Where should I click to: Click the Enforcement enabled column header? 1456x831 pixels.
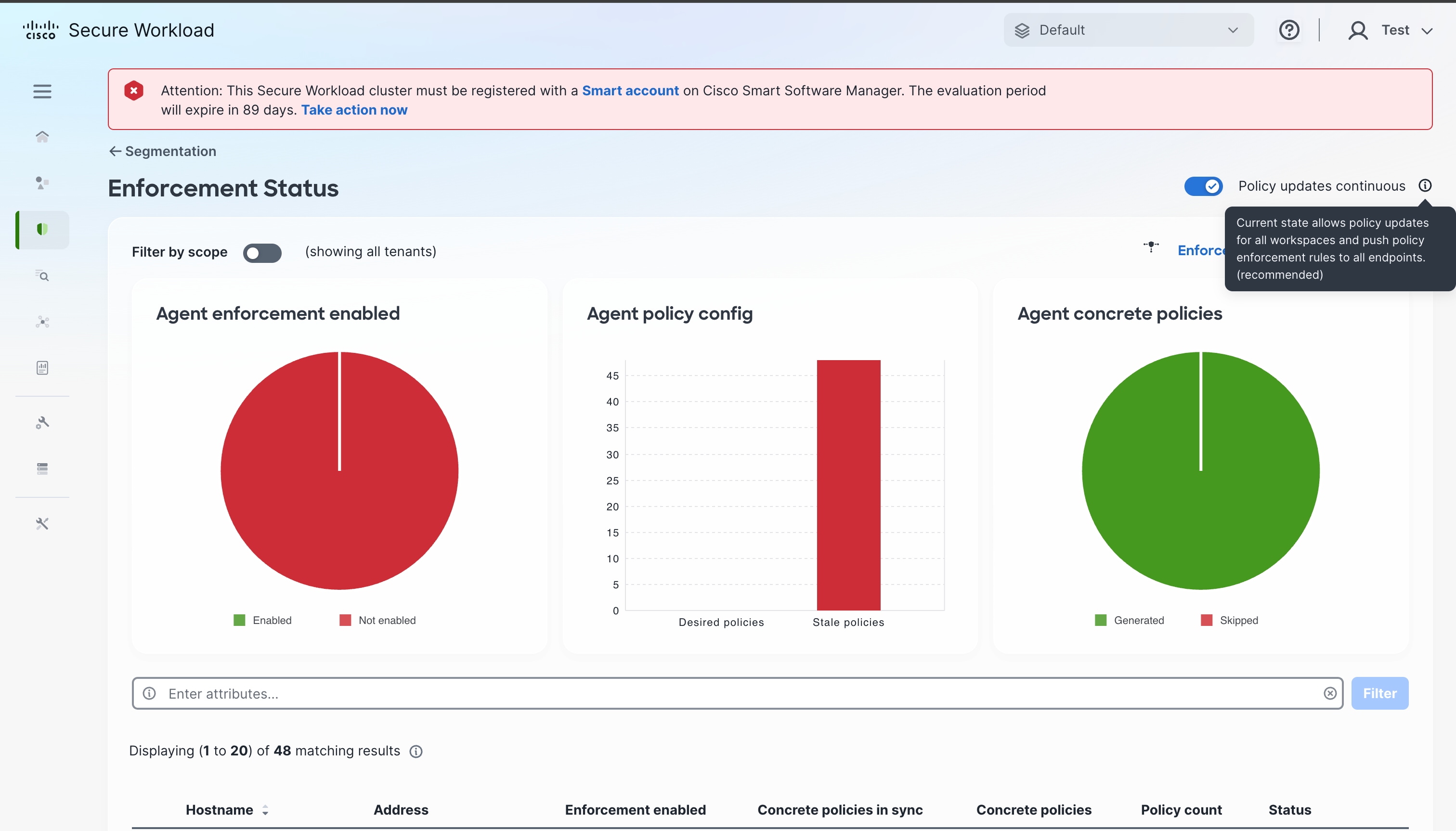click(x=635, y=809)
